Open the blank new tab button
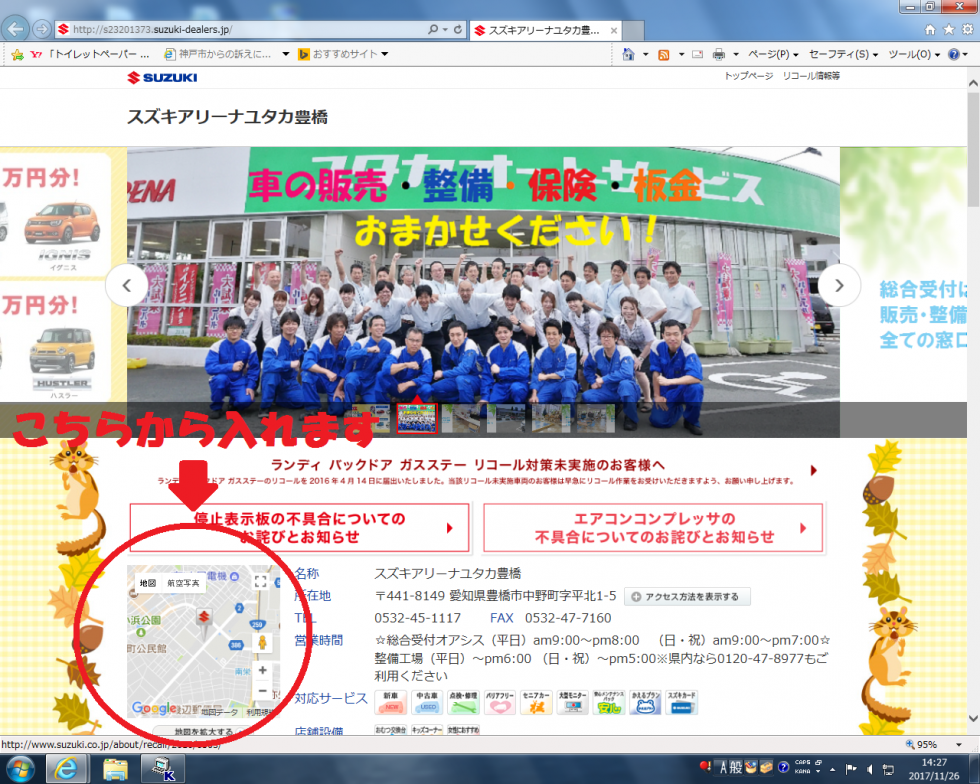The image size is (980, 784). tap(633, 30)
